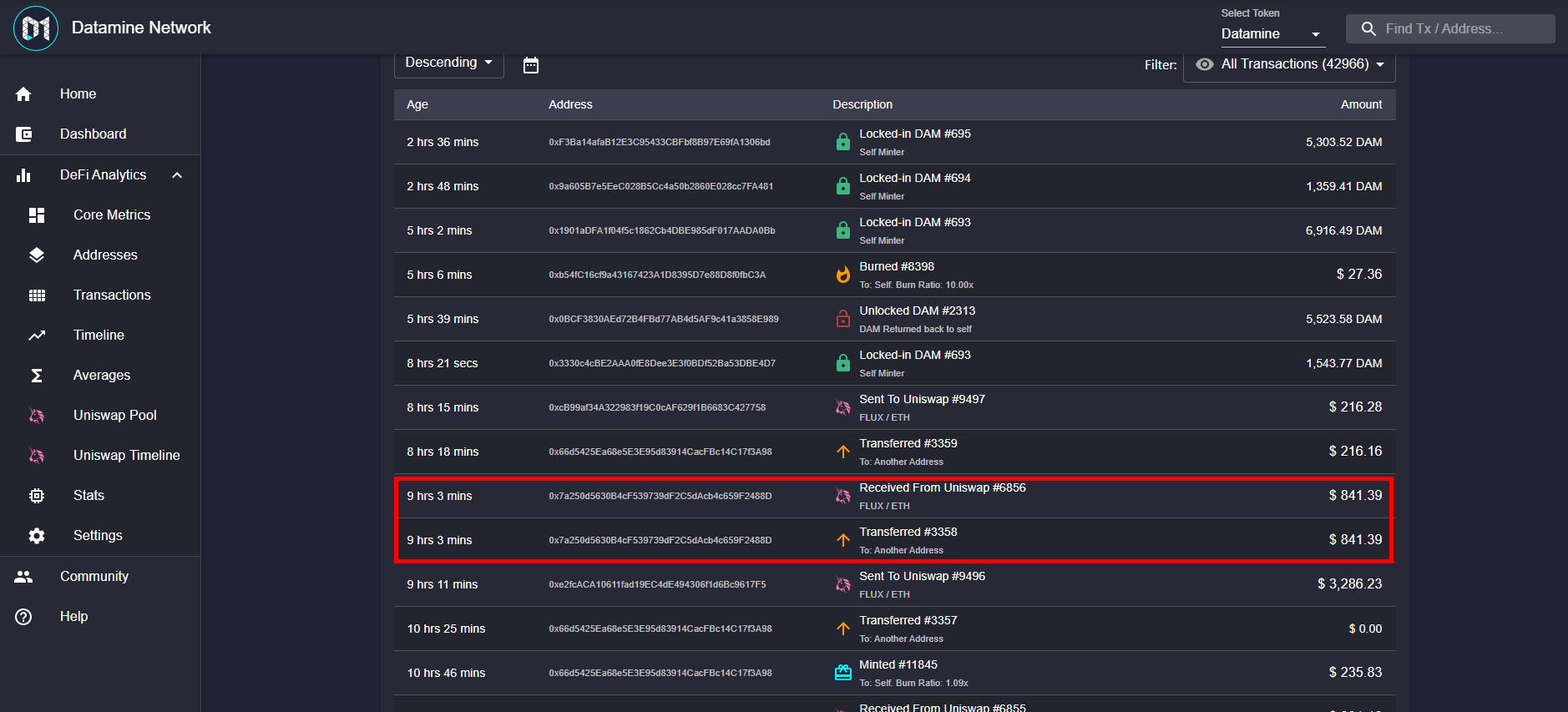
Task: Open address 0xe2fcACA10611fad19EC4dE494306f1d6Bc9617F5
Action: click(x=657, y=585)
